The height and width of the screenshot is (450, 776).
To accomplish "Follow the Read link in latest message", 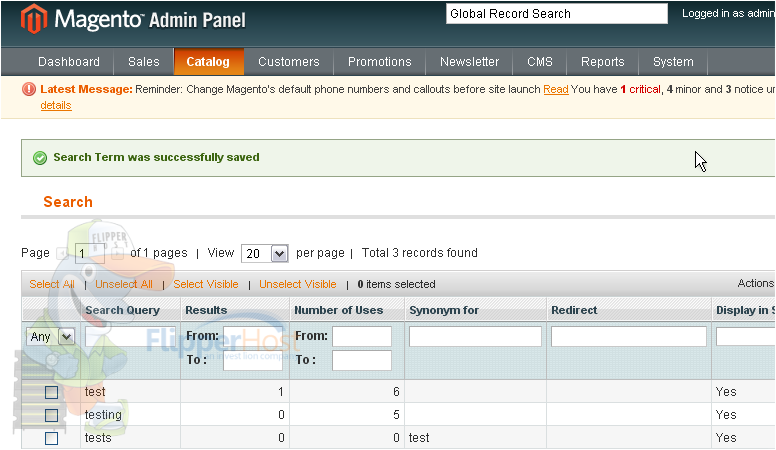I will [556, 90].
